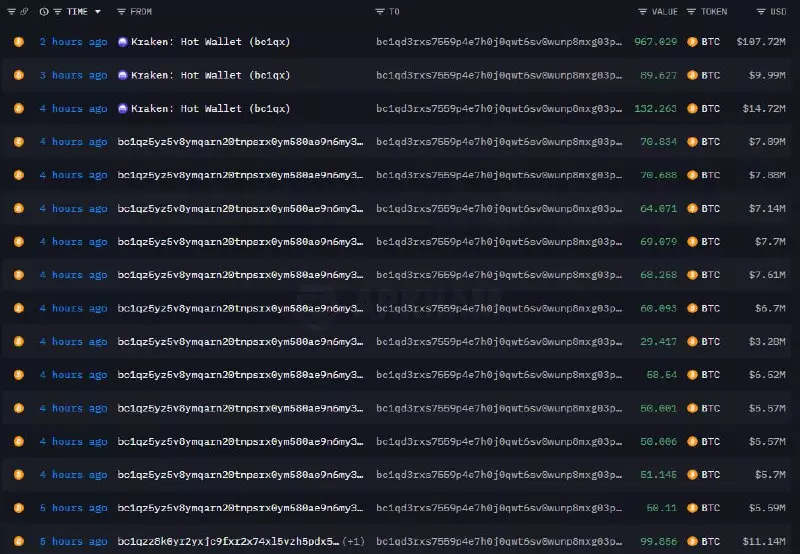800x554 pixels.
Task: Click the filter icon next to FROM header
Action: point(122,12)
